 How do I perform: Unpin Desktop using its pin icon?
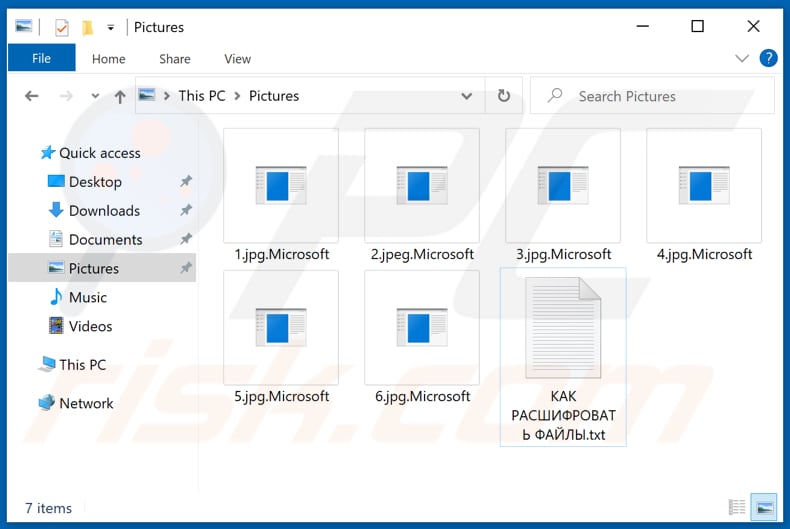click(186, 181)
